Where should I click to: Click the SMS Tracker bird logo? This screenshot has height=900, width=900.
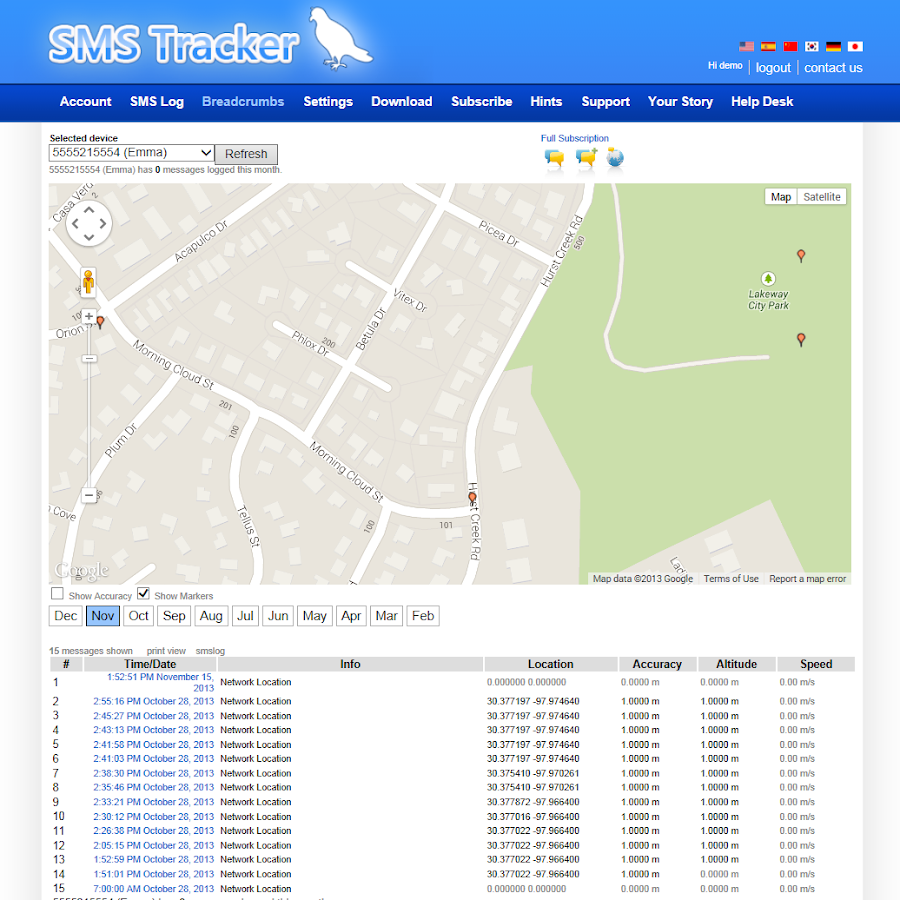click(x=340, y=38)
